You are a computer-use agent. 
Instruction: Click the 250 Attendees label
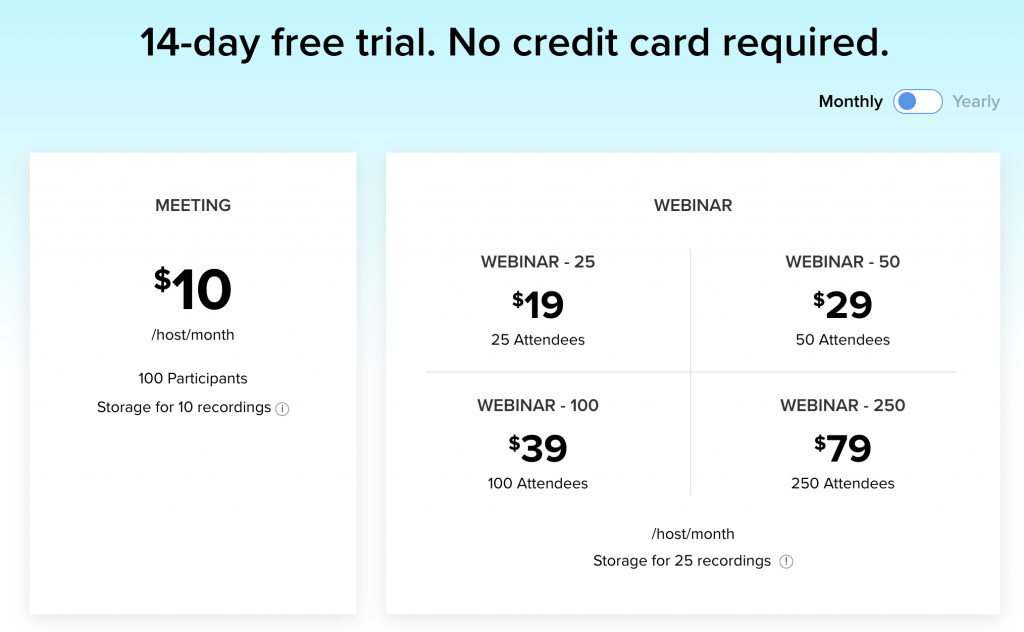click(842, 484)
